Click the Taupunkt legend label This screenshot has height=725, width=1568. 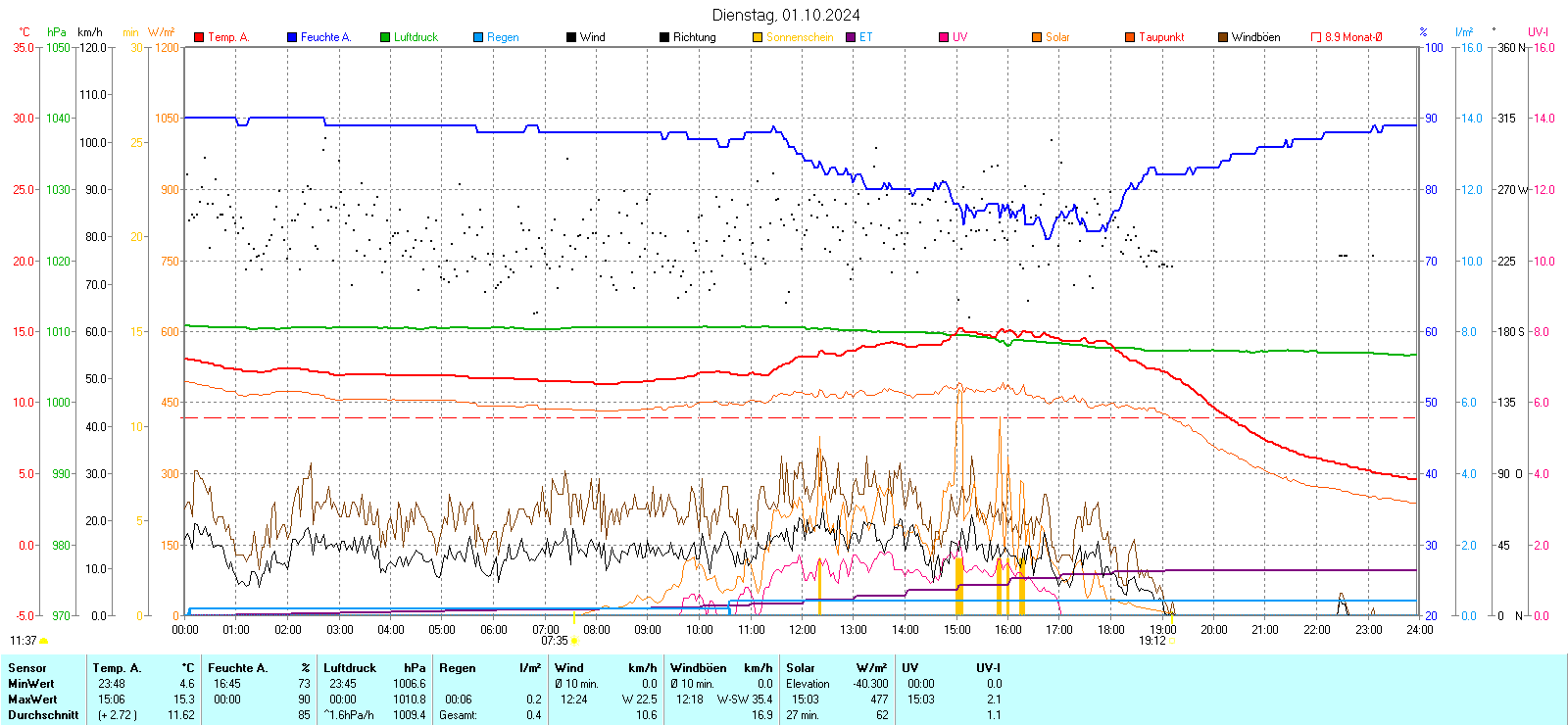coord(1161,37)
